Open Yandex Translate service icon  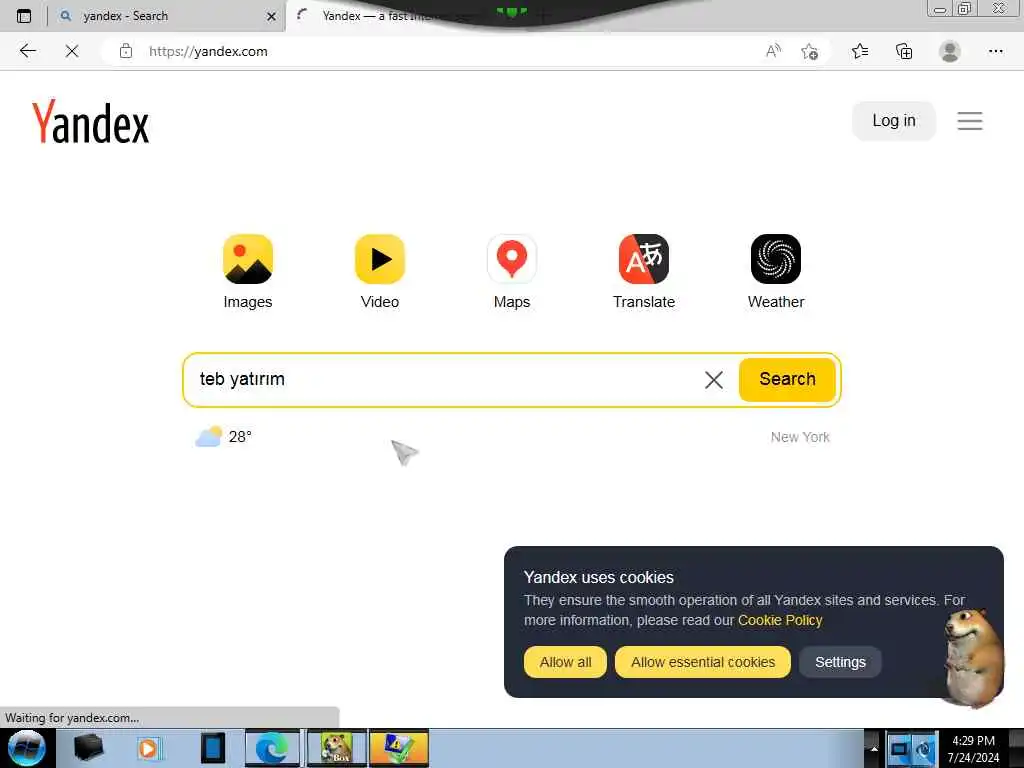coord(643,259)
